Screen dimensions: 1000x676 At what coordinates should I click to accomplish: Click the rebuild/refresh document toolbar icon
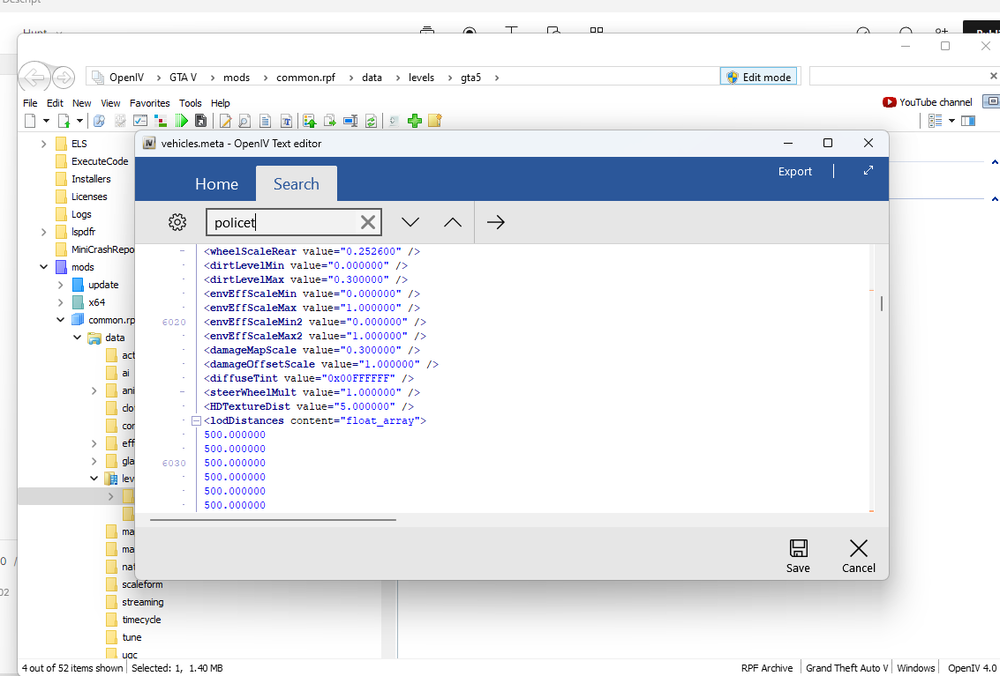tap(369, 120)
